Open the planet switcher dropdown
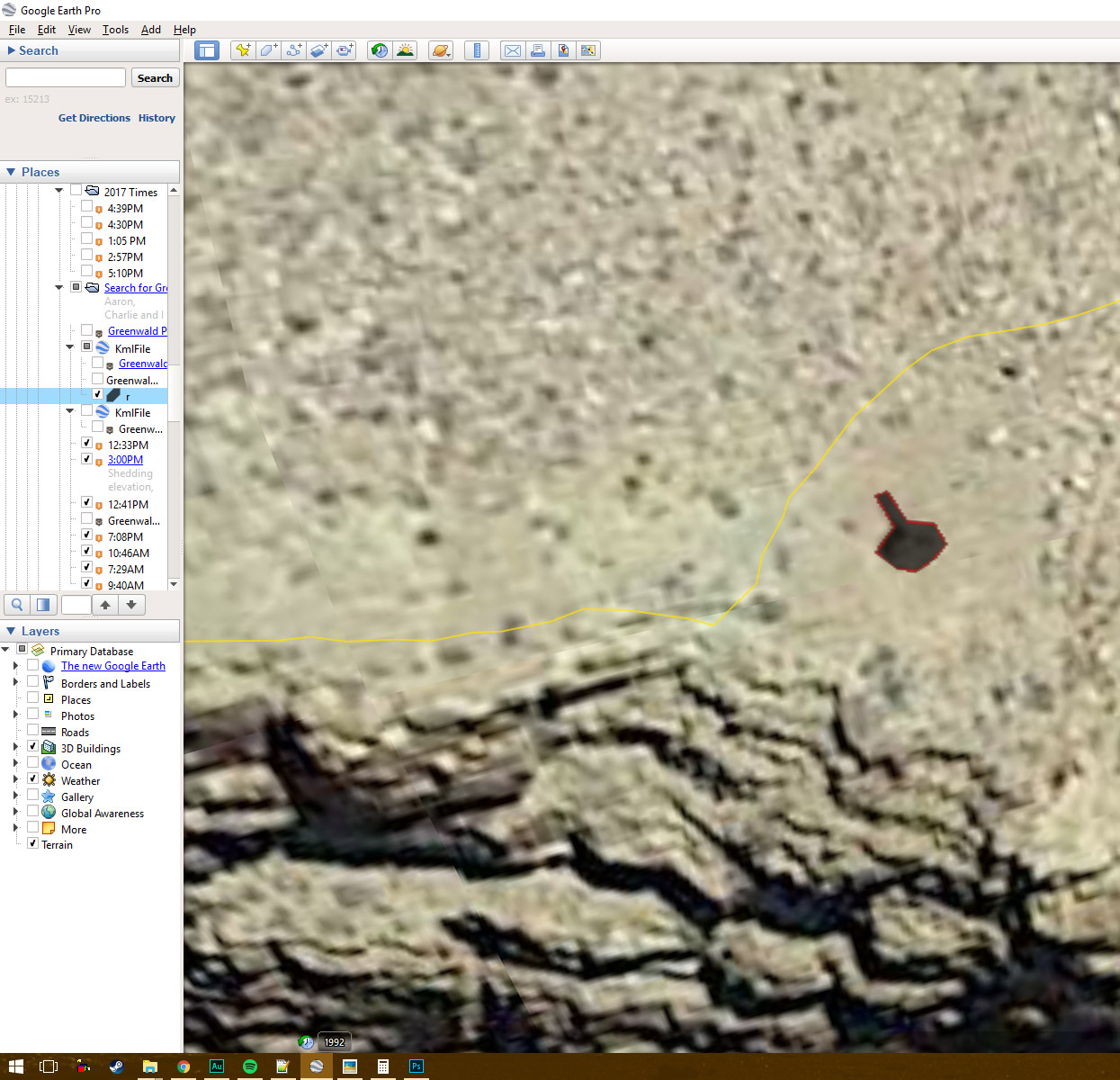The image size is (1120, 1080). pos(441,50)
